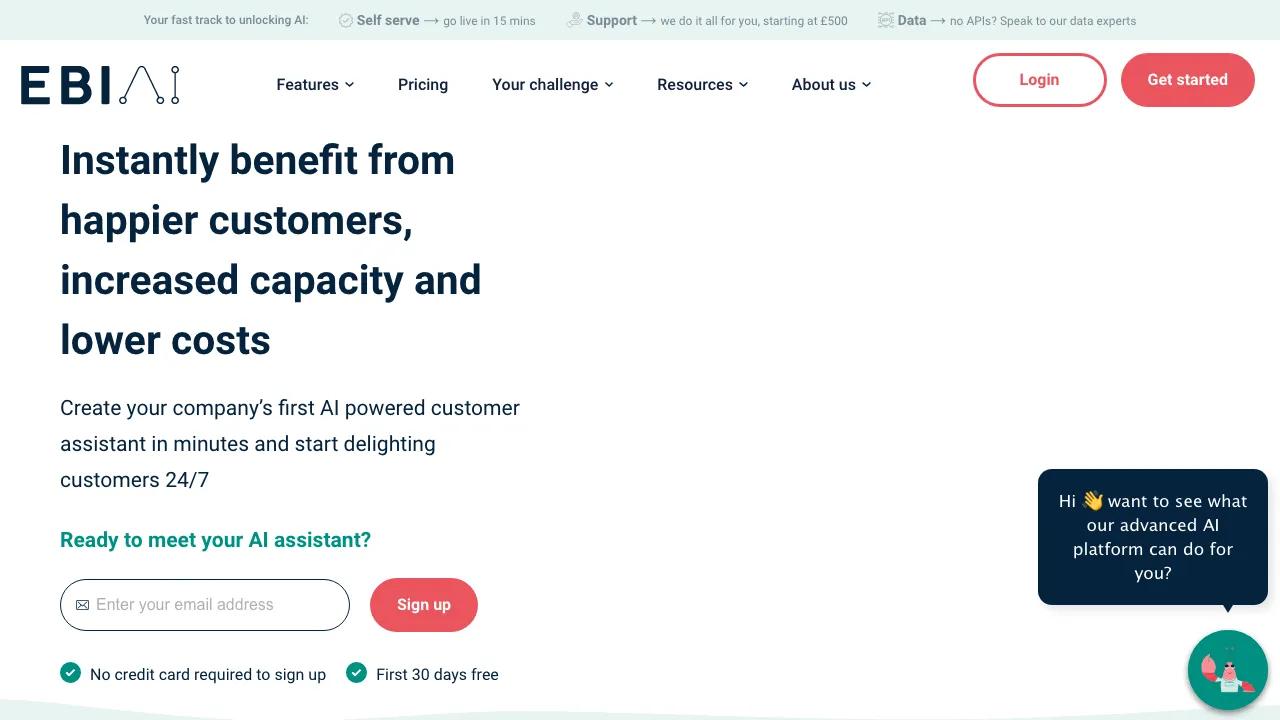
Task: Click the Support hand icon
Action: tap(574, 20)
